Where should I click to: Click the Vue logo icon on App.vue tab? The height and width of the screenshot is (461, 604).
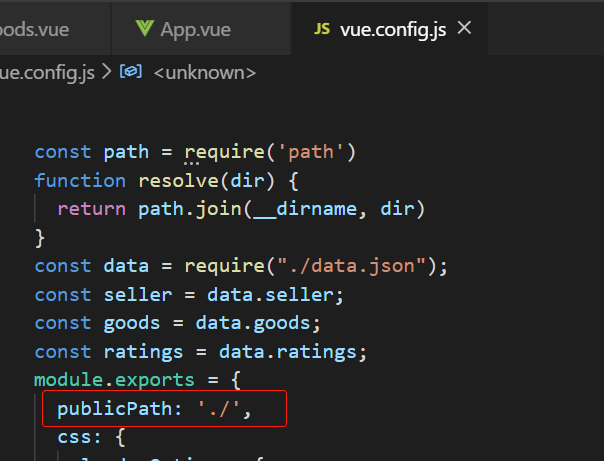(145, 28)
